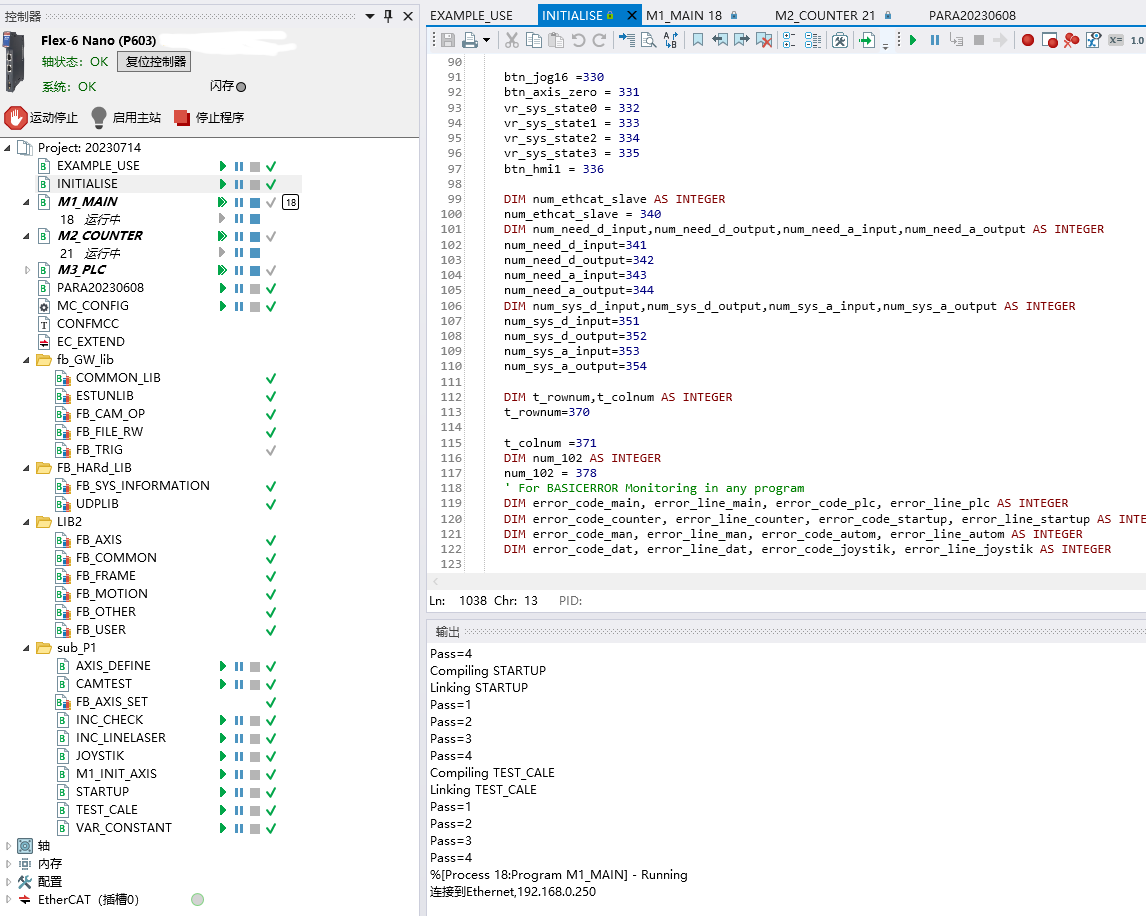Click the Save icon in editor toolbar
The width and height of the screenshot is (1146, 916).
(x=446, y=40)
